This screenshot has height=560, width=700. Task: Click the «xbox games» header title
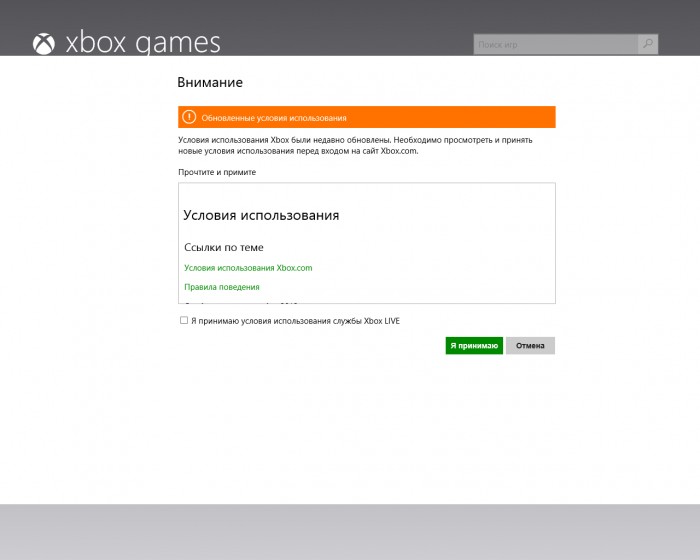pyautogui.click(x=143, y=43)
